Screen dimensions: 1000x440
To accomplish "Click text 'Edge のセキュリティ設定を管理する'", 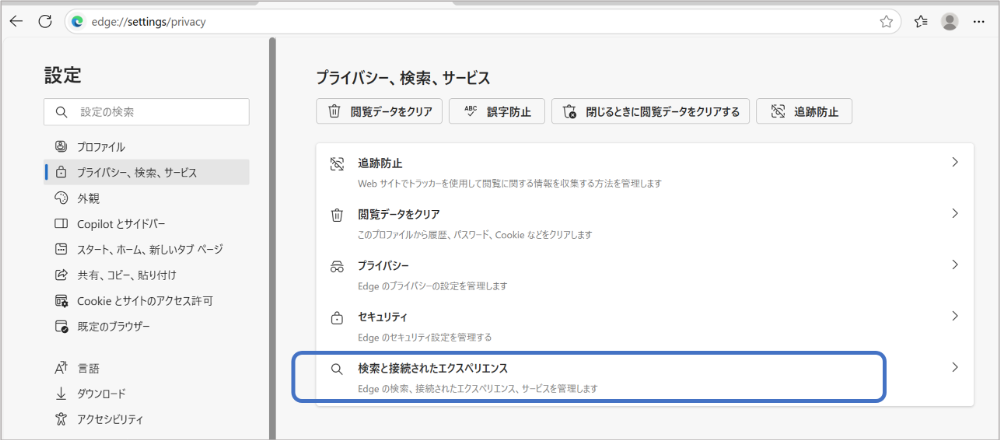I will tap(425, 337).
